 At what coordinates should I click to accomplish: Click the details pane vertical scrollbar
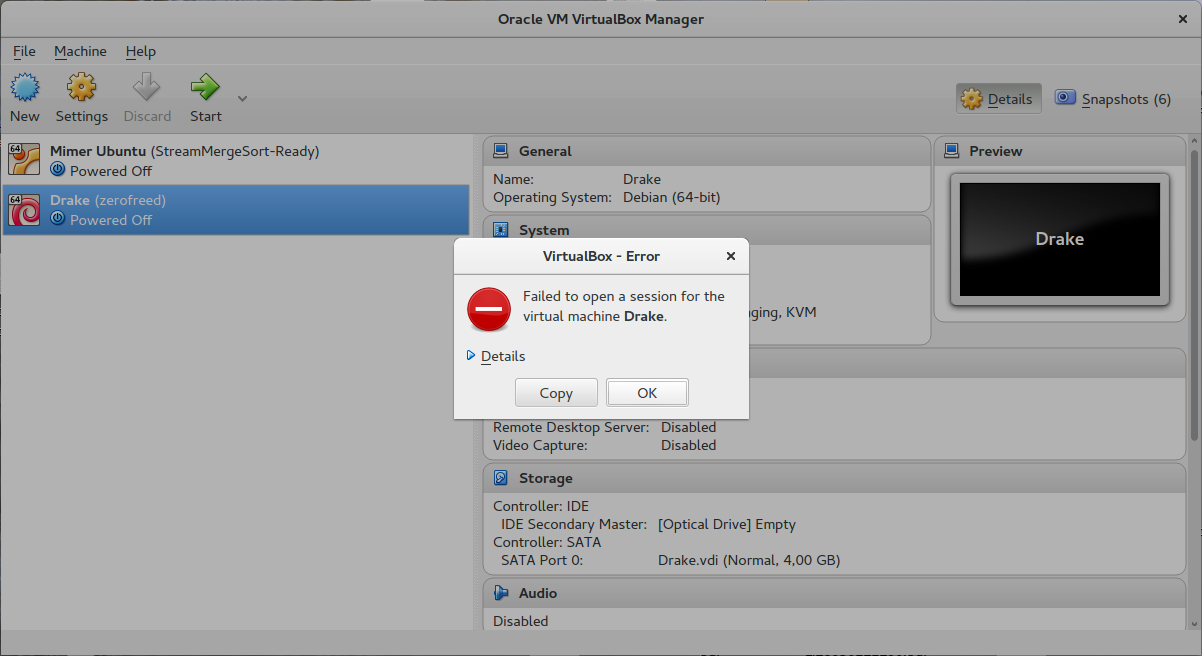(1195, 295)
